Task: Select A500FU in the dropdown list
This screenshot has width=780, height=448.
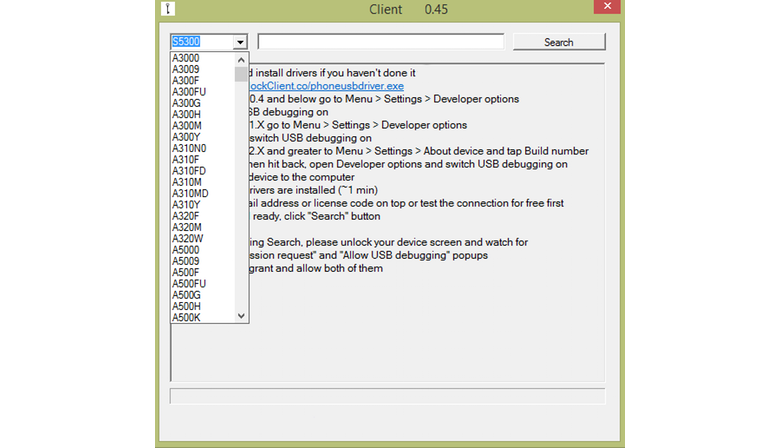Action: pos(189,283)
